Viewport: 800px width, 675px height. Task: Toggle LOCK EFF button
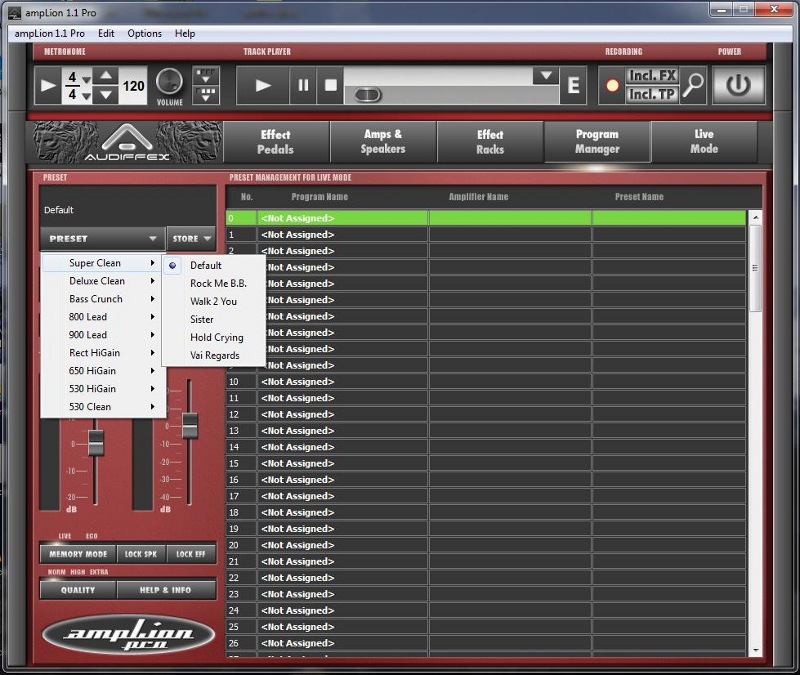191,554
